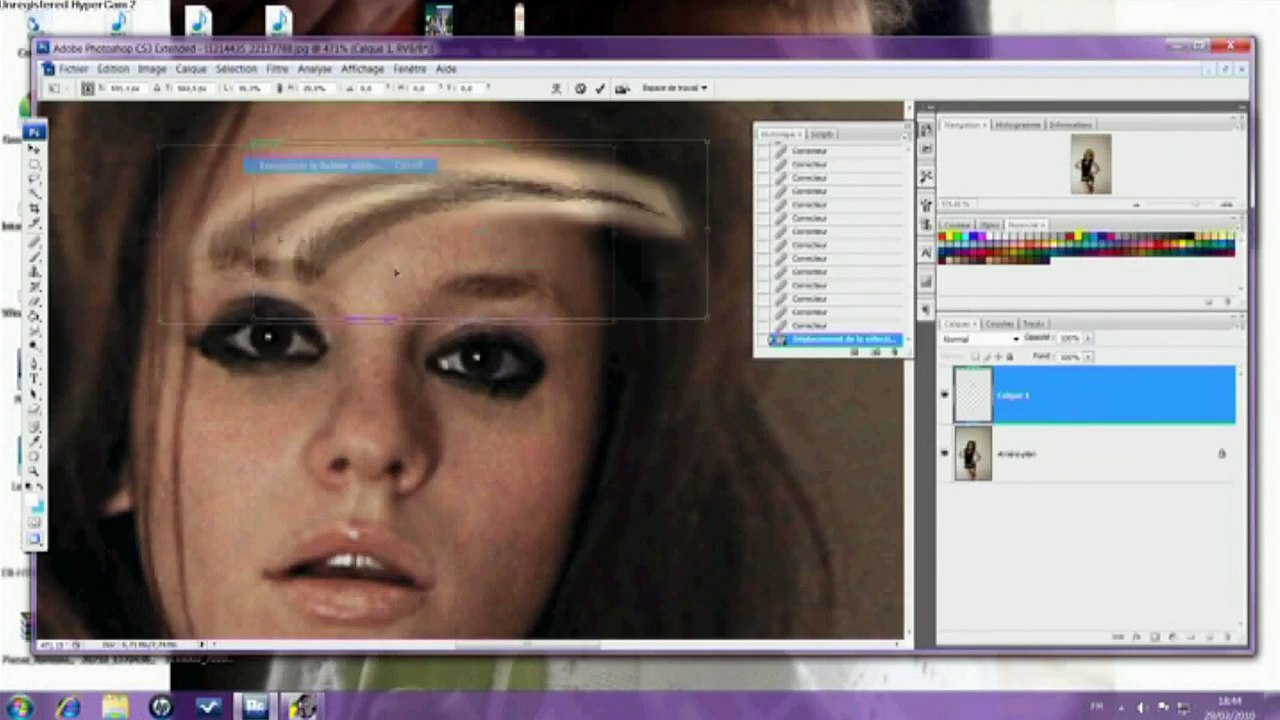
Task: Select the Move tool
Action: click(x=34, y=148)
